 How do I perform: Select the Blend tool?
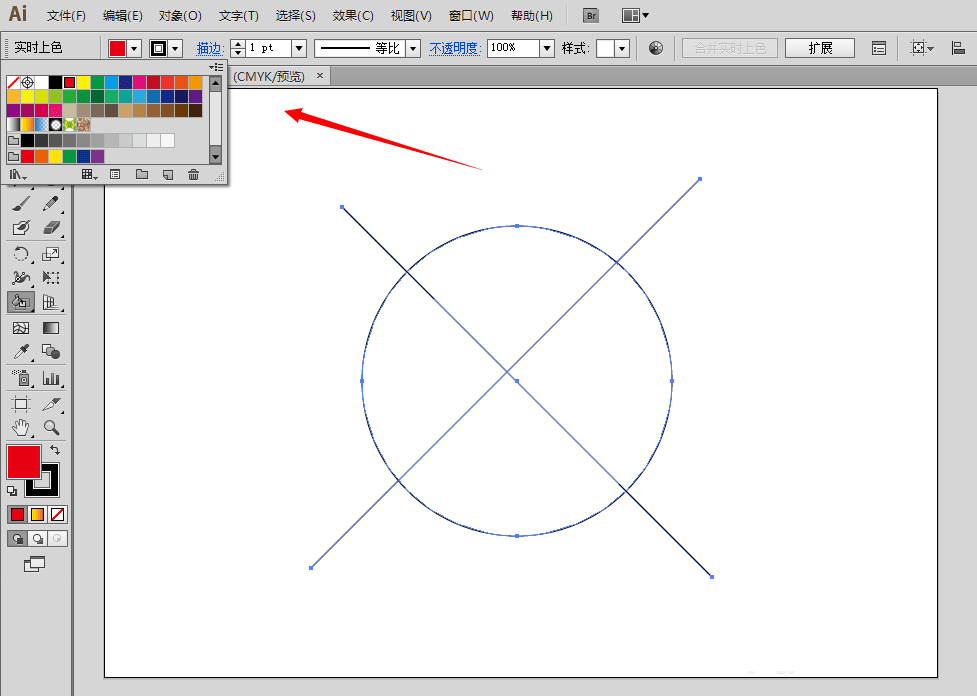pos(51,352)
